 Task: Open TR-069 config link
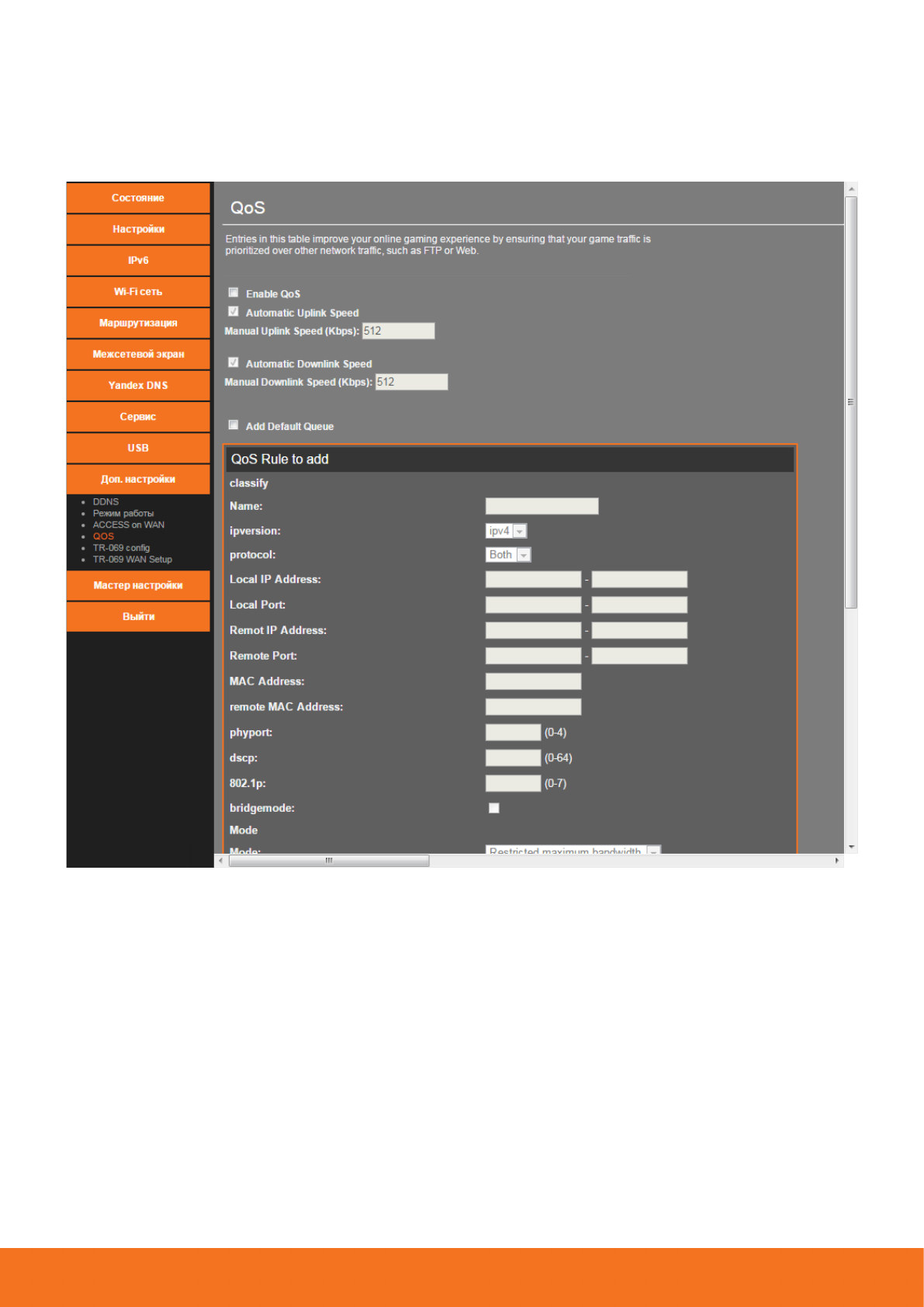[121, 548]
